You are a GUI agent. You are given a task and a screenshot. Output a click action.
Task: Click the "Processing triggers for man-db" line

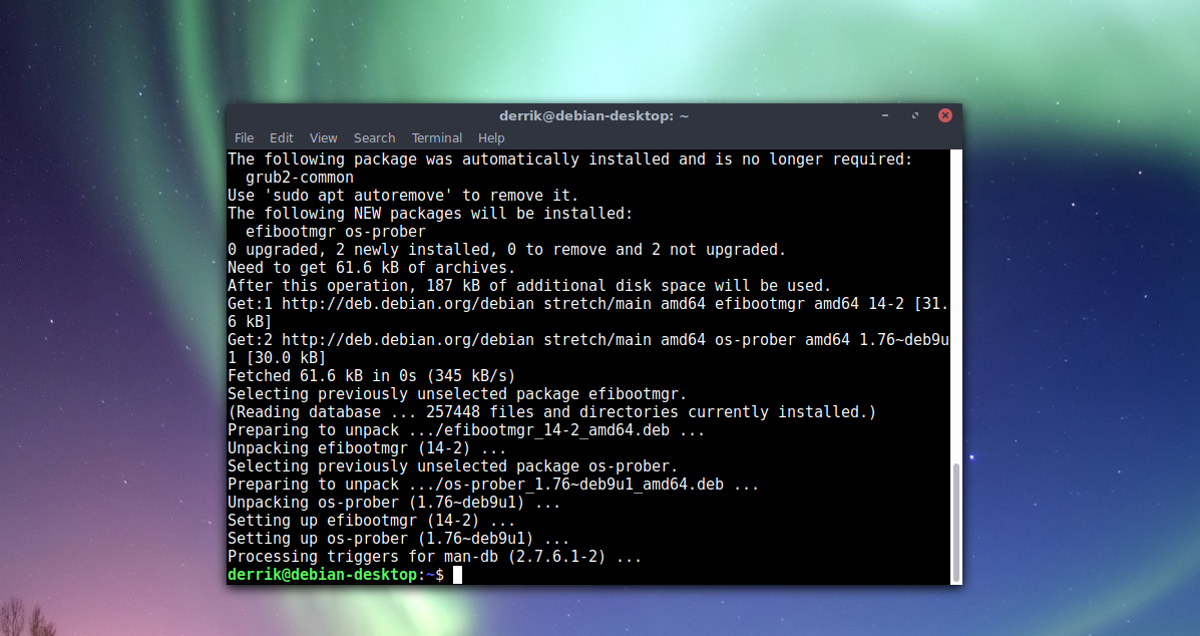coord(434,556)
